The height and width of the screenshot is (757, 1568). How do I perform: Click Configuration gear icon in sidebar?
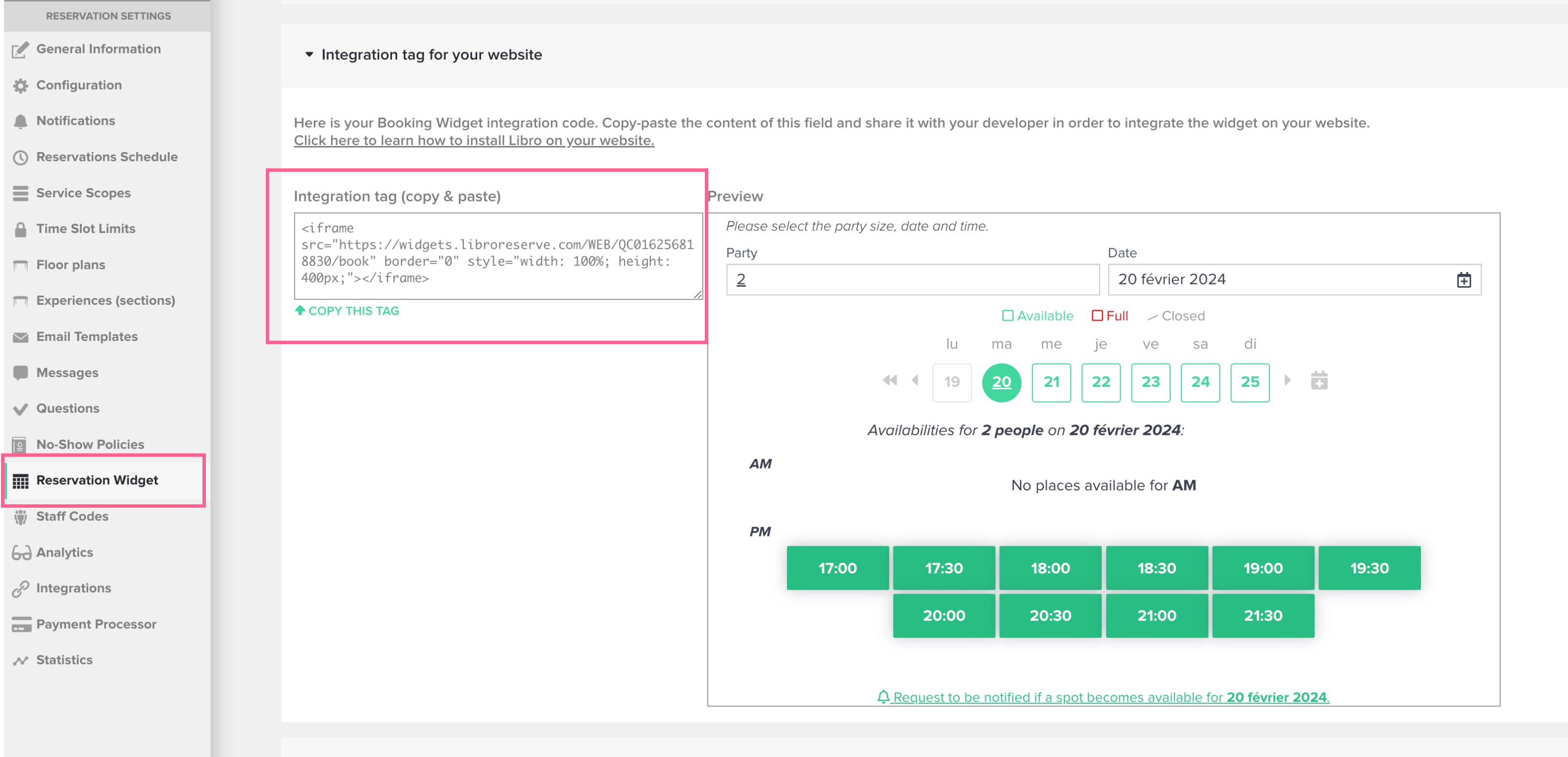click(21, 86)
